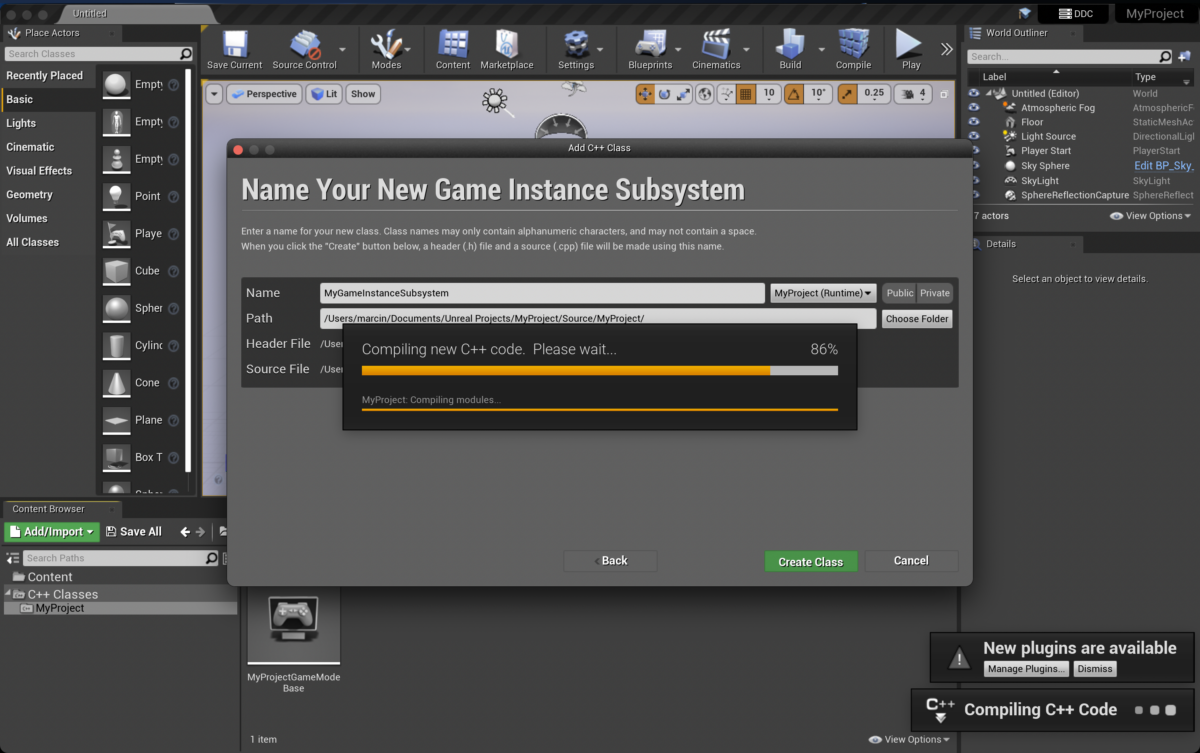Select the translate gizmo tool in viewport

645,94
